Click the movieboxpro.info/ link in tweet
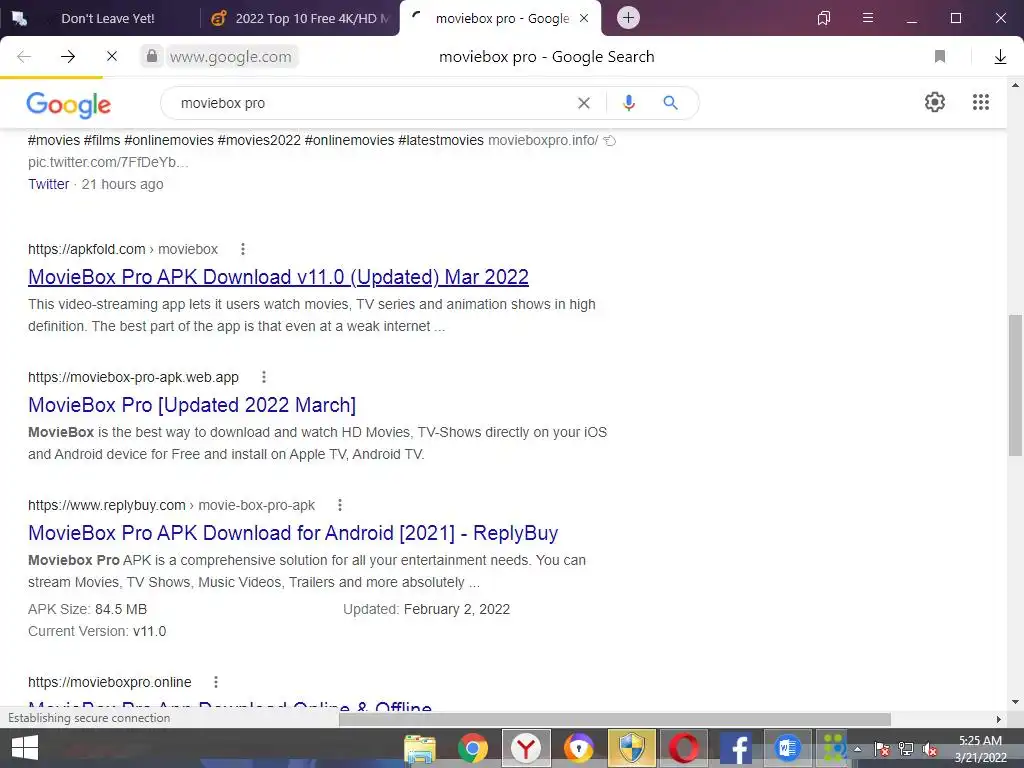Viewport: 1024px width, 768px height. coord(543,140)
